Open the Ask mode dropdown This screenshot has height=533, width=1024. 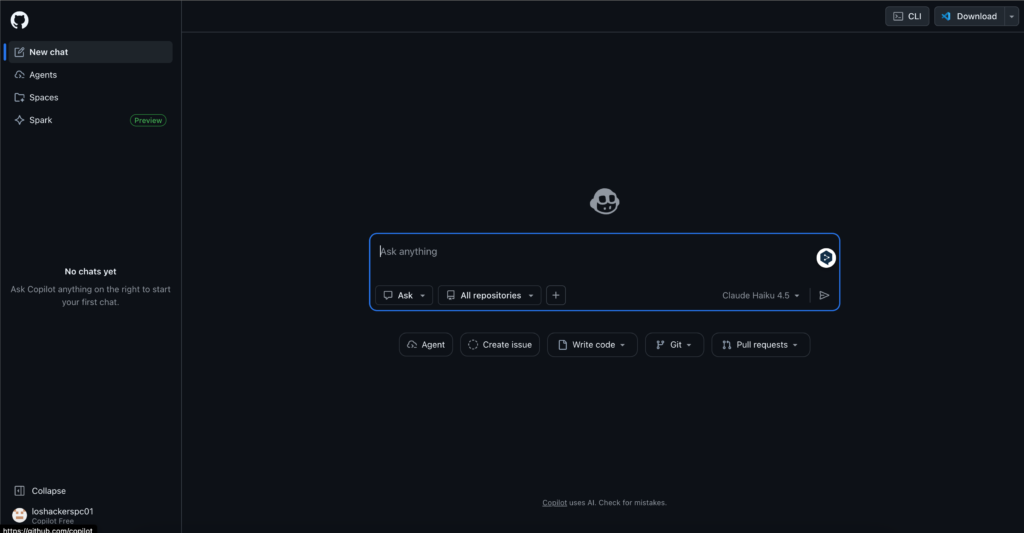[x=404, y=295]
